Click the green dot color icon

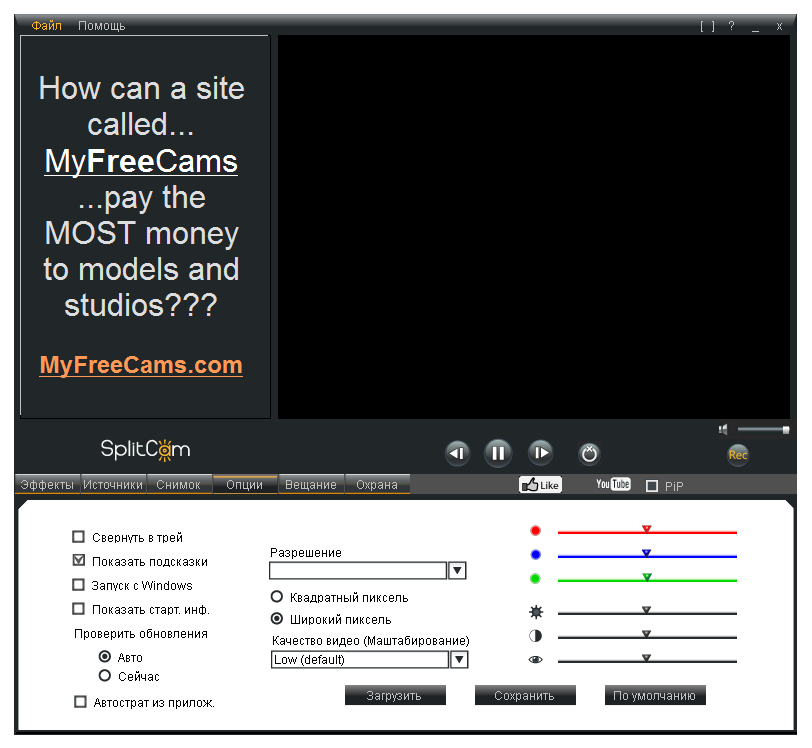535,579
